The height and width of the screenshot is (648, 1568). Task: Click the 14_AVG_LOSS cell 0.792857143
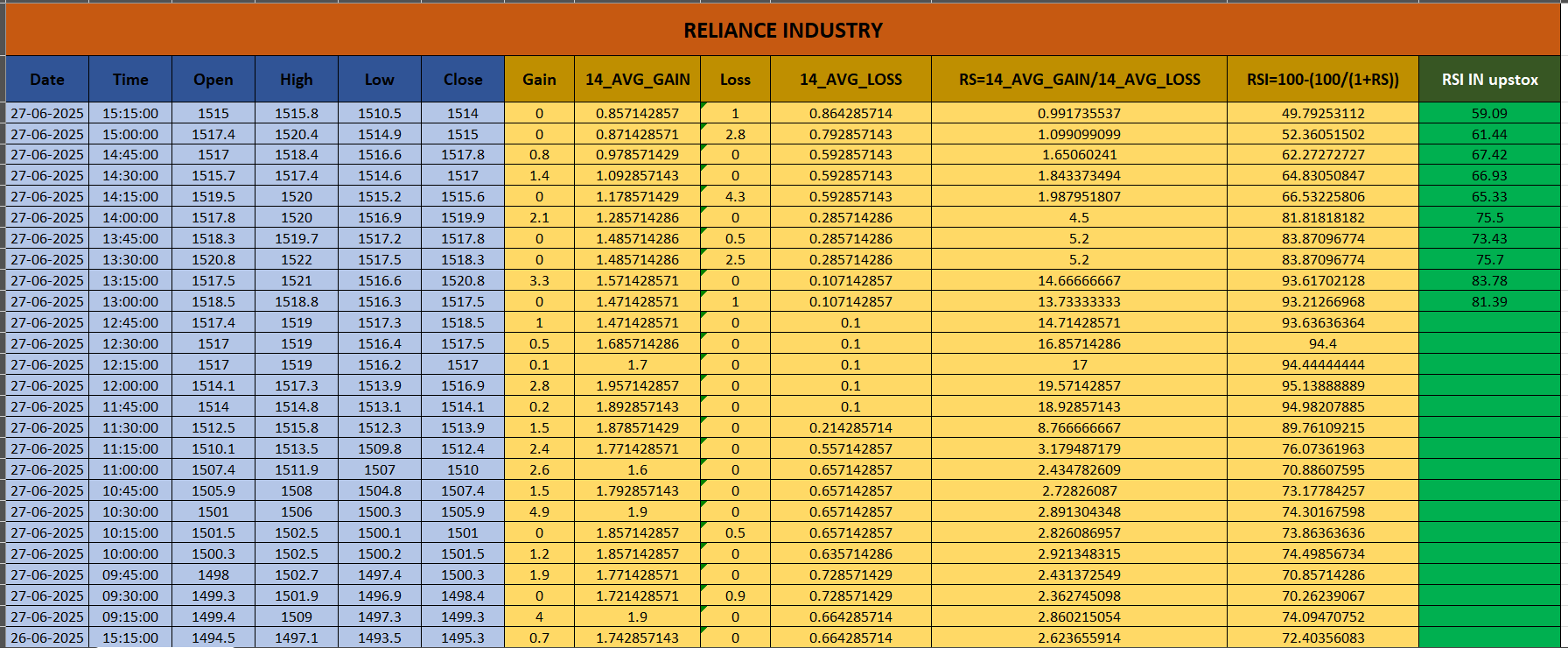pyautogui.click(x=850, y=134)
